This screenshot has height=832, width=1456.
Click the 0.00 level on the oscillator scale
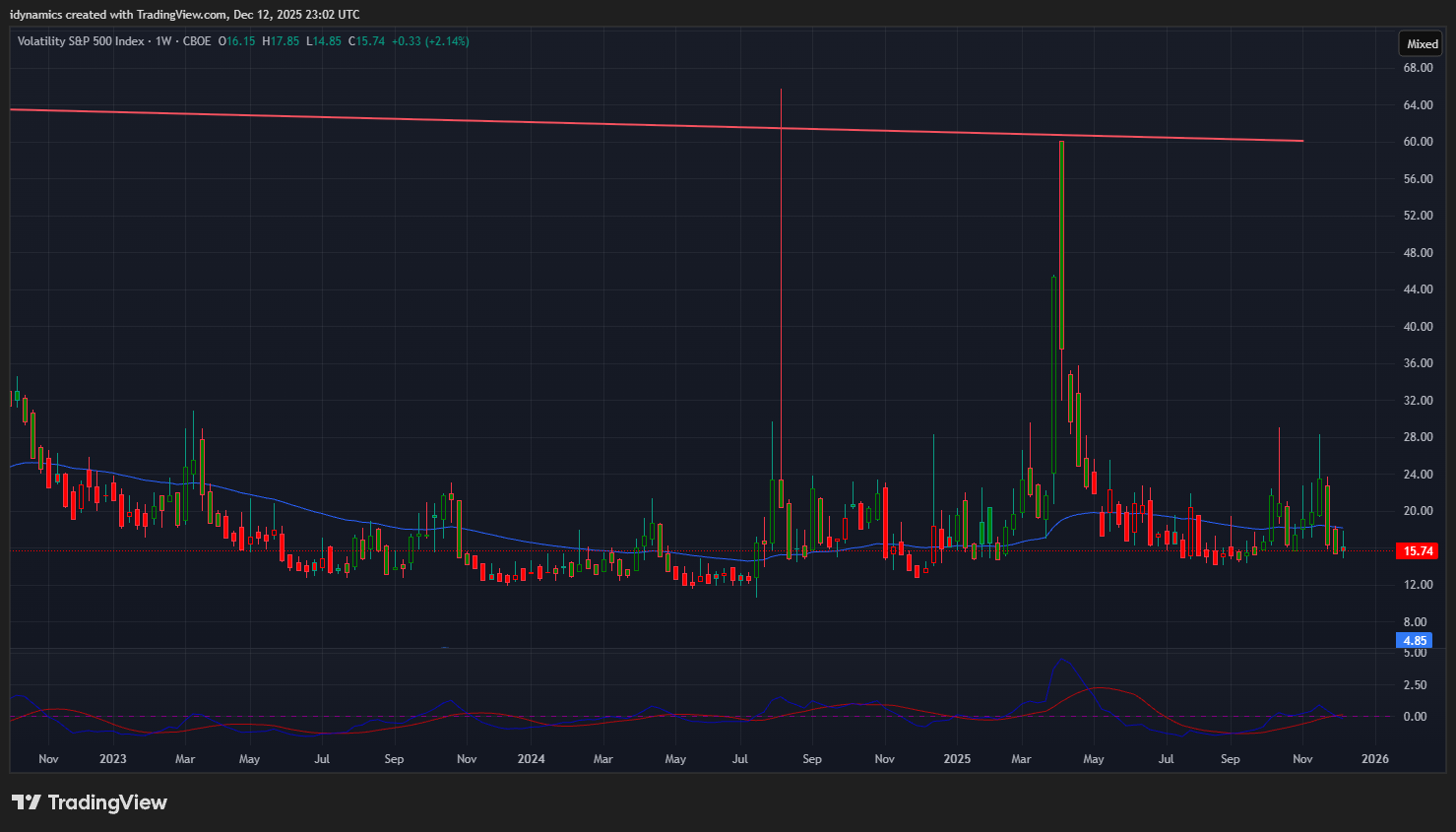click(1415, 717)
